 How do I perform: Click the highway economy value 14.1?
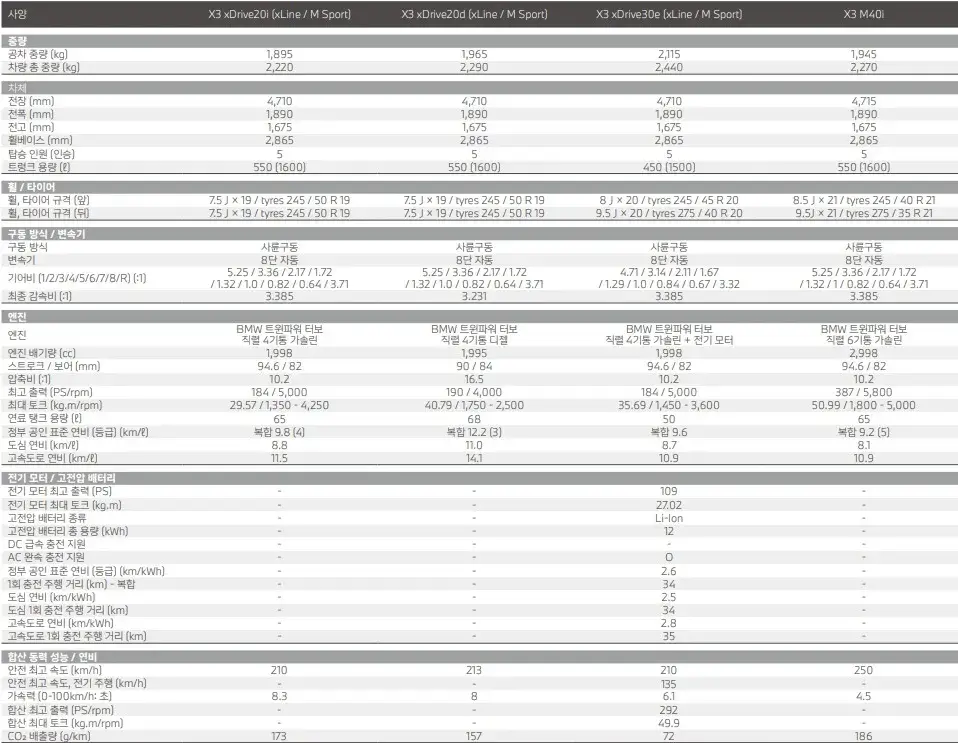pos(474,458)
